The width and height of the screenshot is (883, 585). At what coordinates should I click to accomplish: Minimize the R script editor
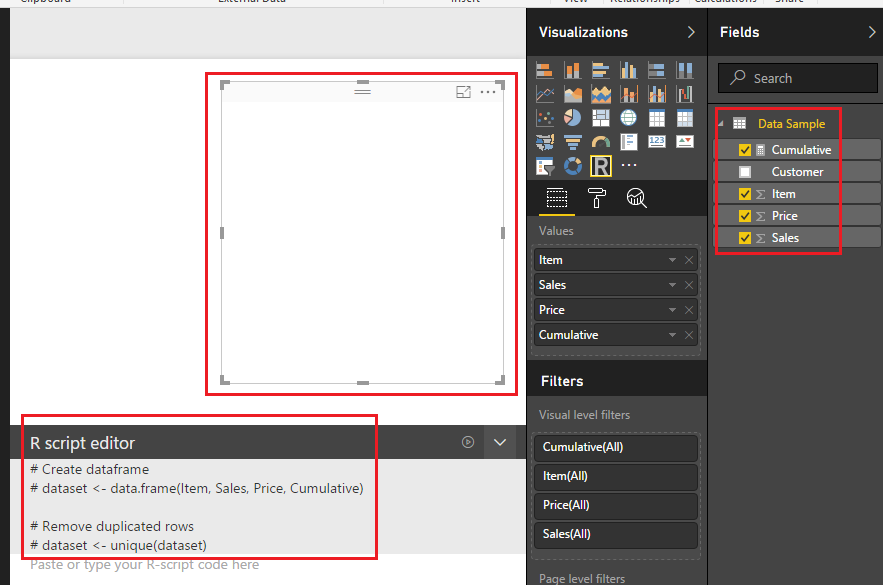pyautogui.click(x=500, y=442)
